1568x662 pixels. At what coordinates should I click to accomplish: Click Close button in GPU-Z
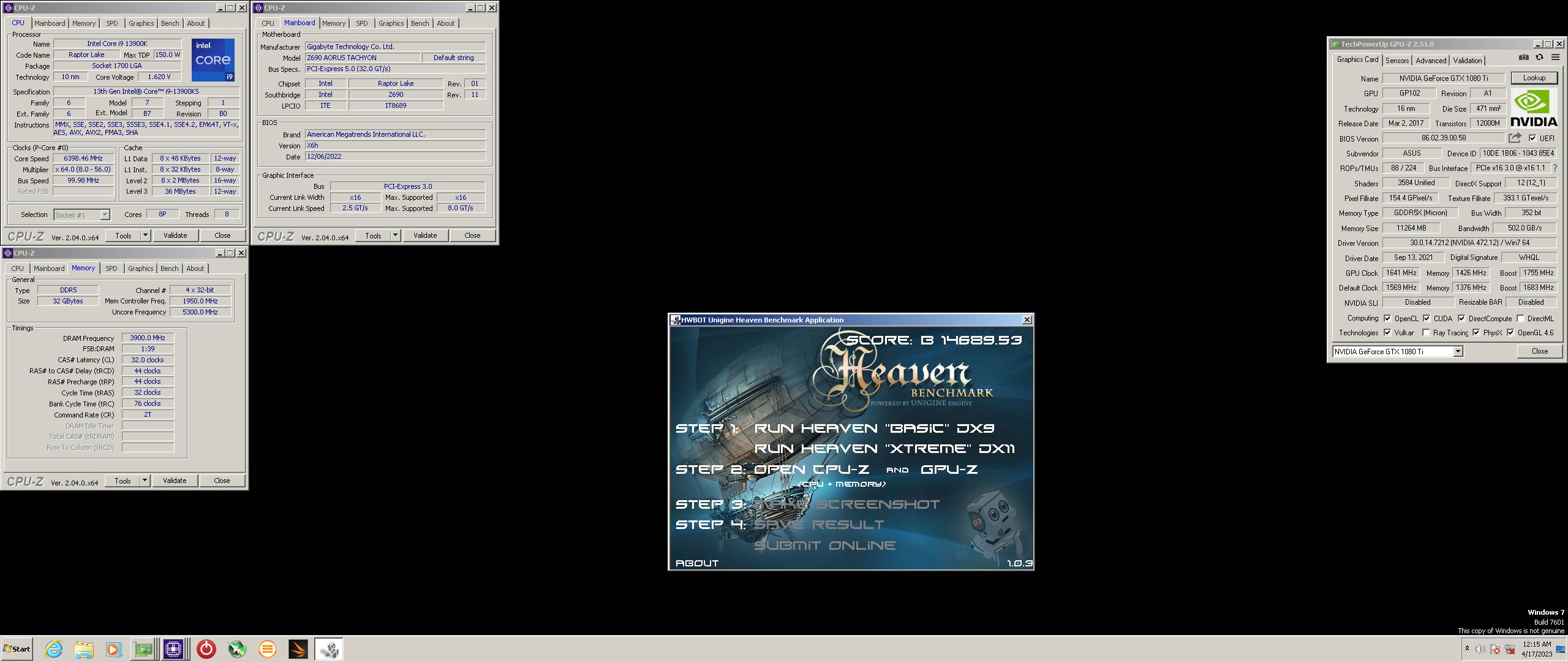(1539, 351)
